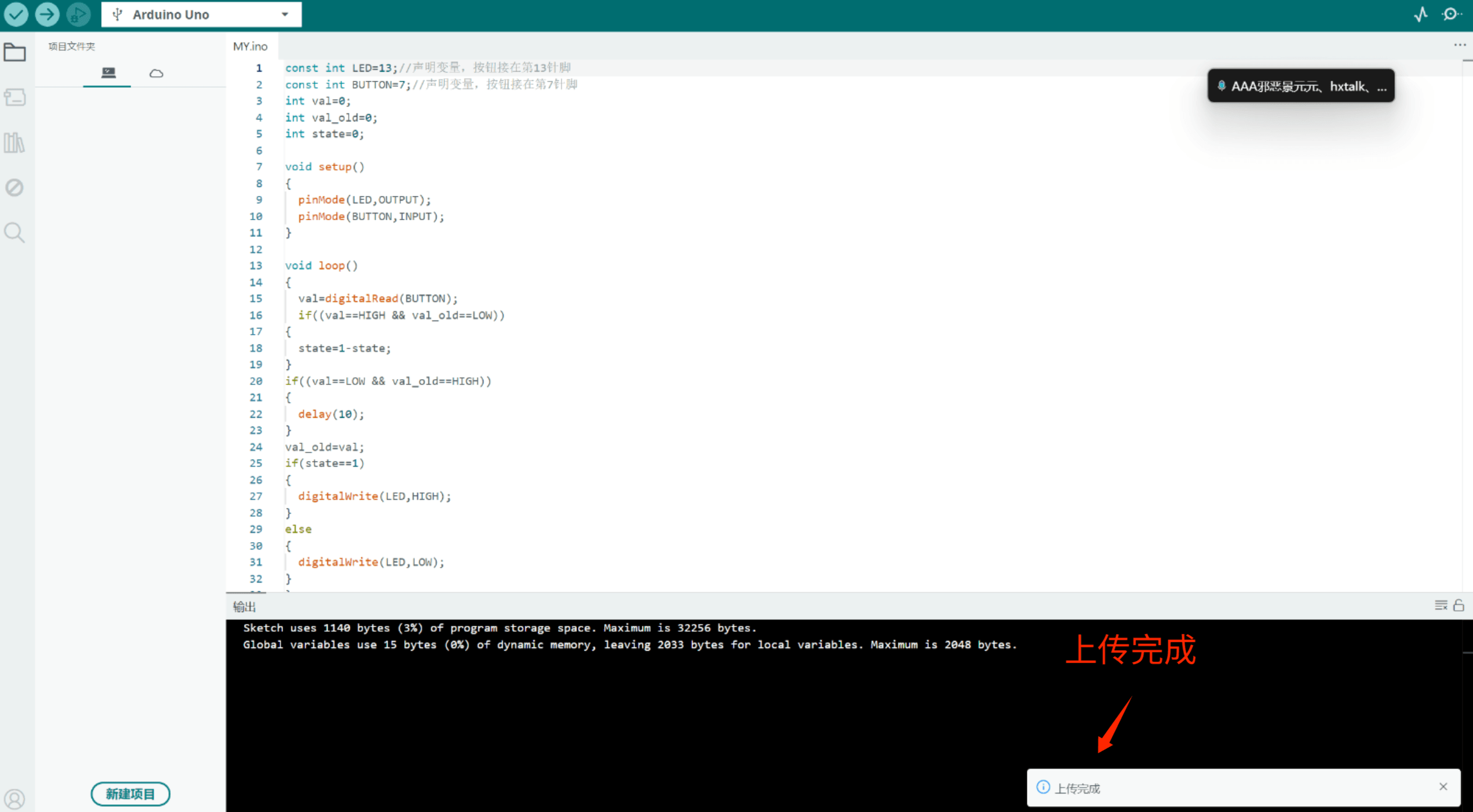The width and height of the screenshot is (1473, 812).
Task: Open the editor three-dots more menu
Action: point(1459,45)
